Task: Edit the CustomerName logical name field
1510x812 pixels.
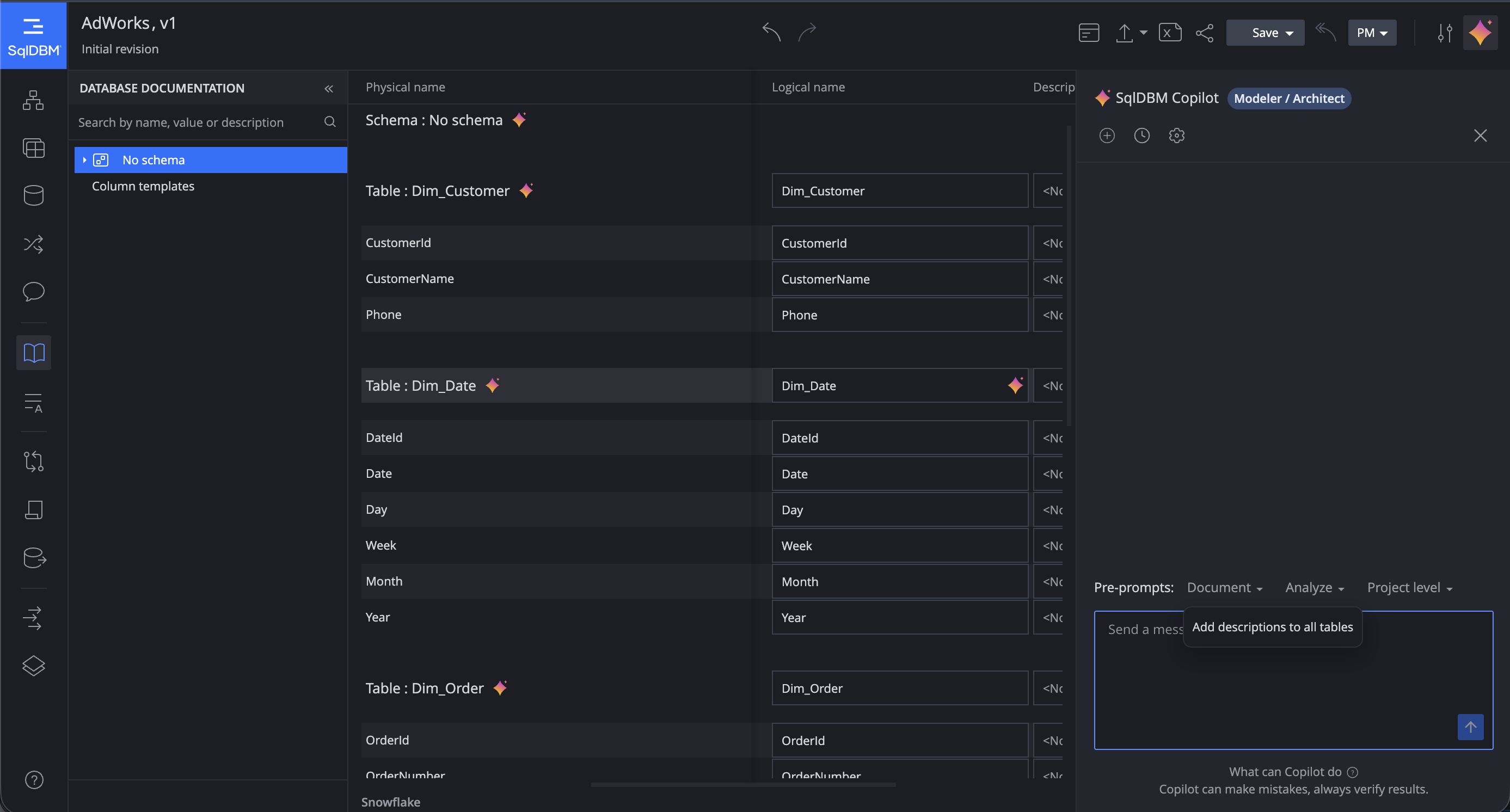Action: pyautogui.click(x=900, y=279)
